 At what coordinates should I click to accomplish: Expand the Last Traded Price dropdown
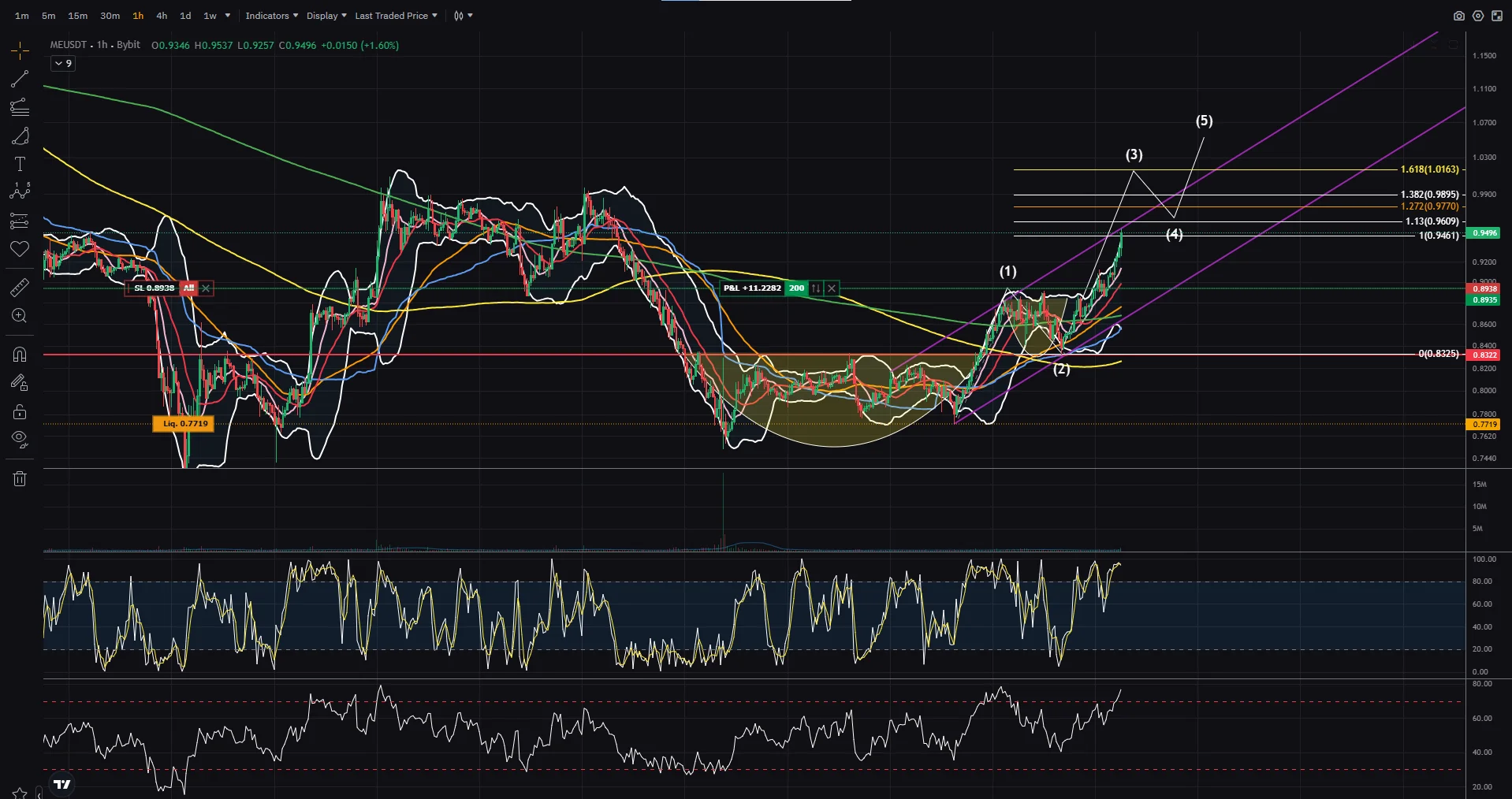[396, 16]
